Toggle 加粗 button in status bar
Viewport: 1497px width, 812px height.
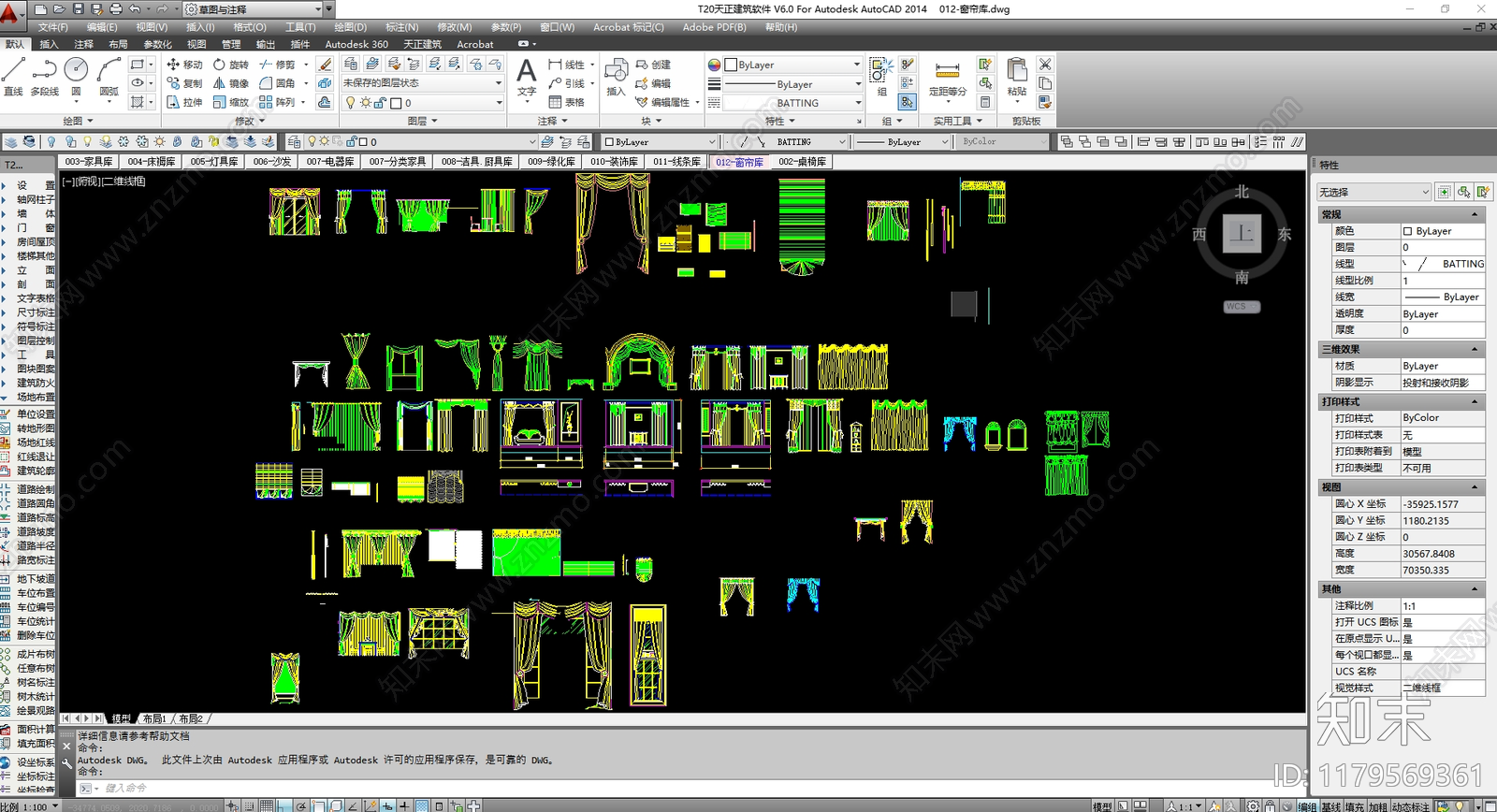(1377, 805)
